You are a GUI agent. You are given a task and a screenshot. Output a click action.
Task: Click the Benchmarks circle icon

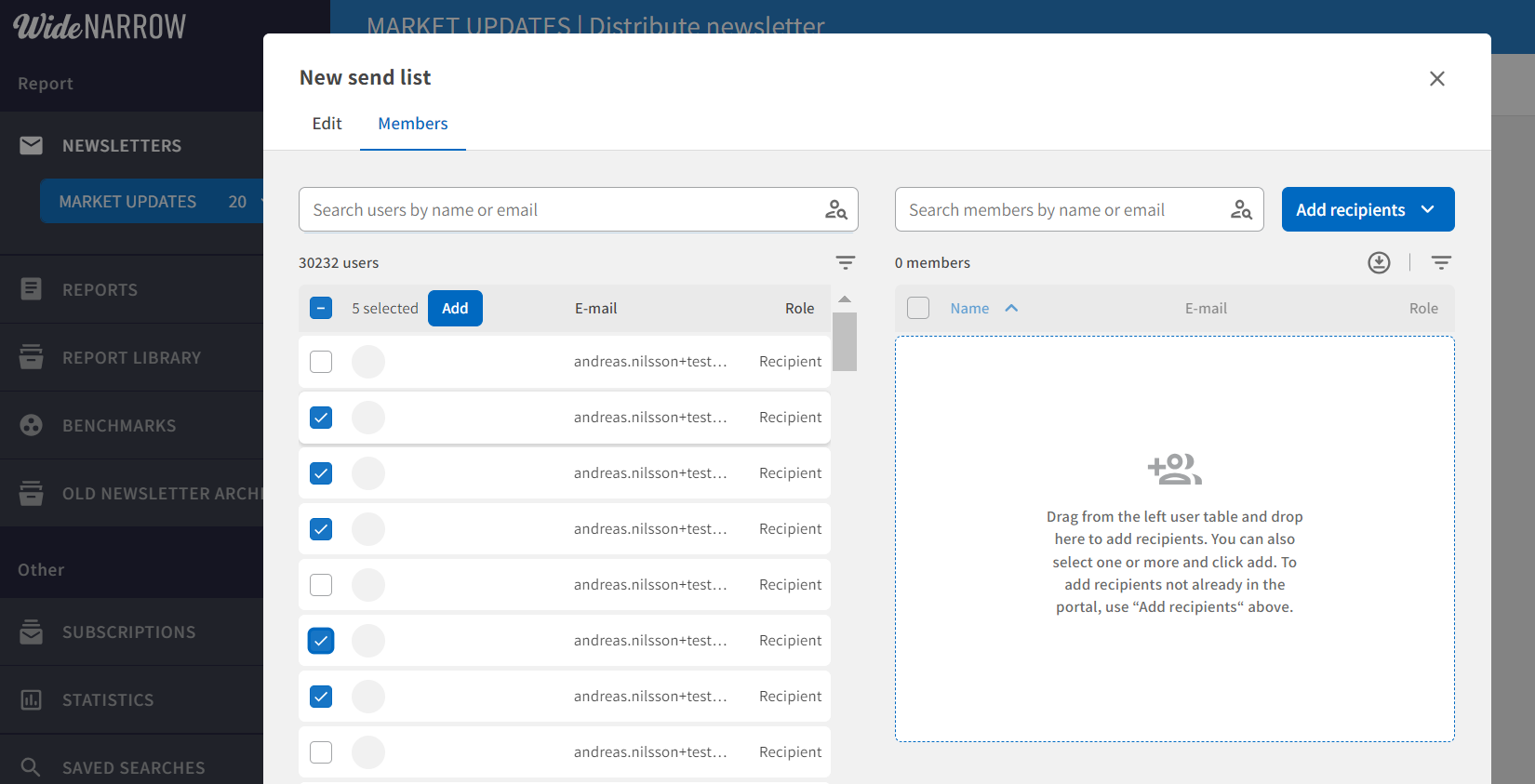[31, 425]
